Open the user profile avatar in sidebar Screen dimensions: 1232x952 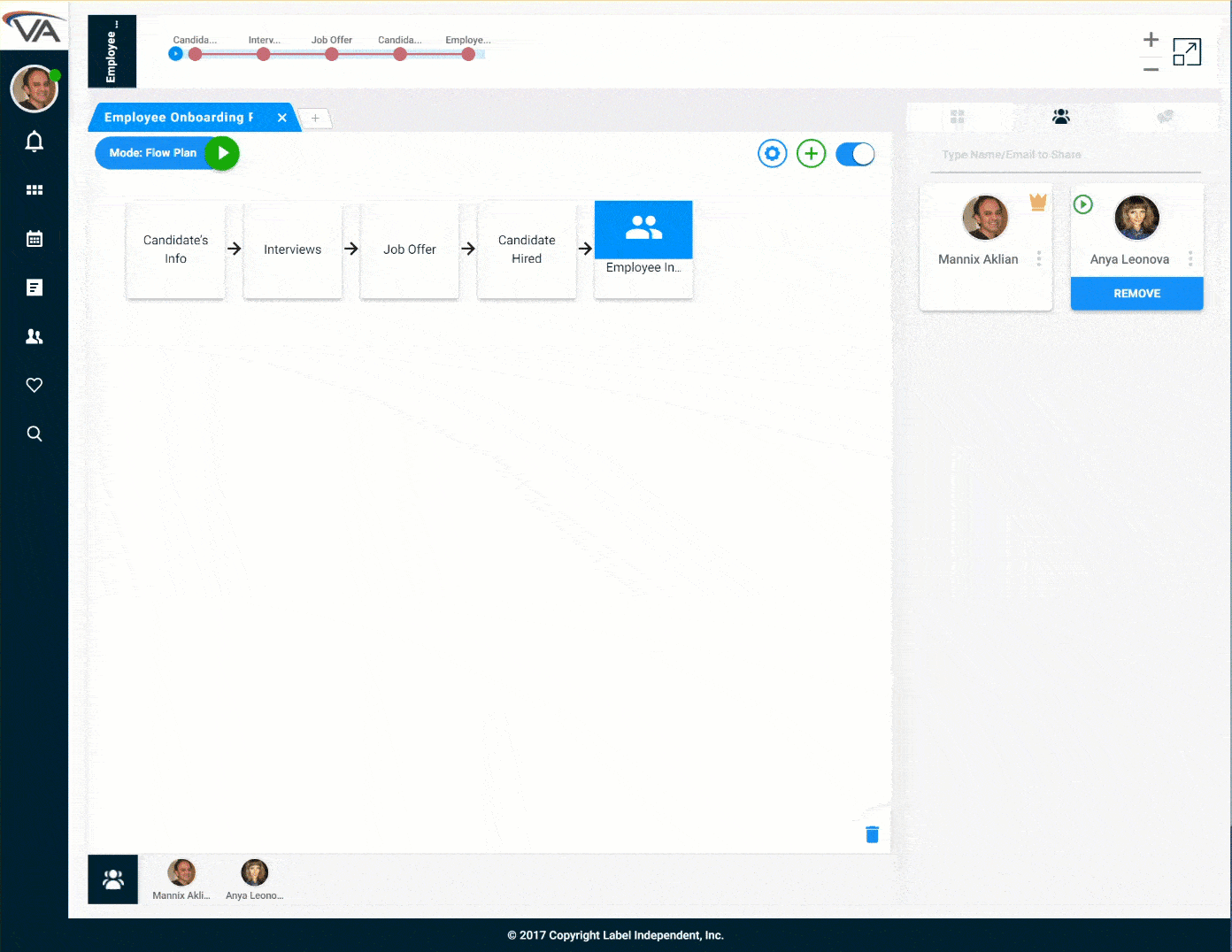34,88
